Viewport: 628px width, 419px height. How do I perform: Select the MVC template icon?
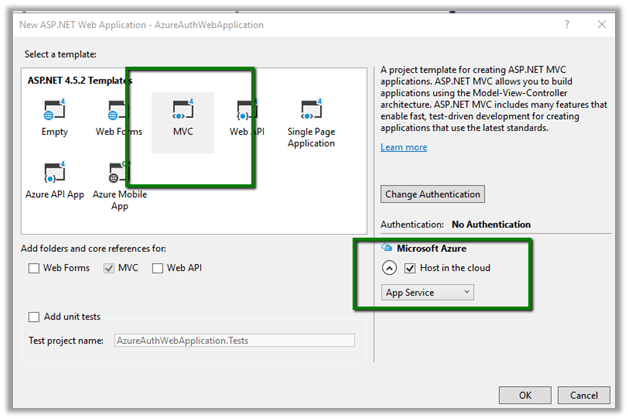tap(183, 110)
